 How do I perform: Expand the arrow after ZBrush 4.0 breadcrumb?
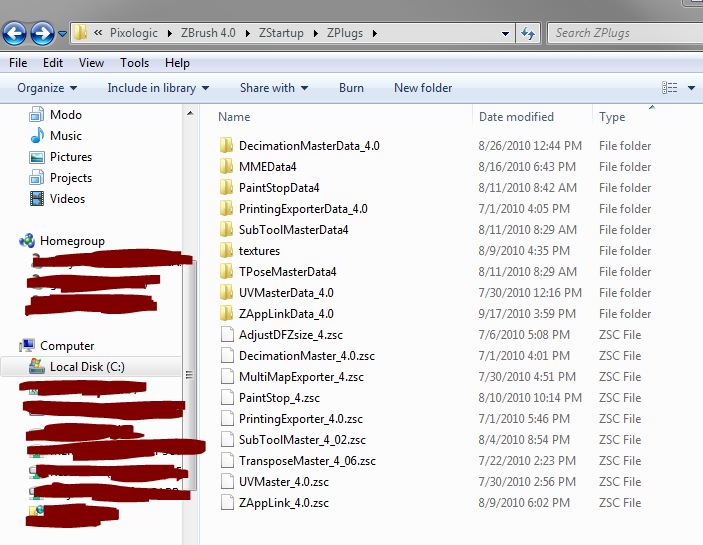247,34
